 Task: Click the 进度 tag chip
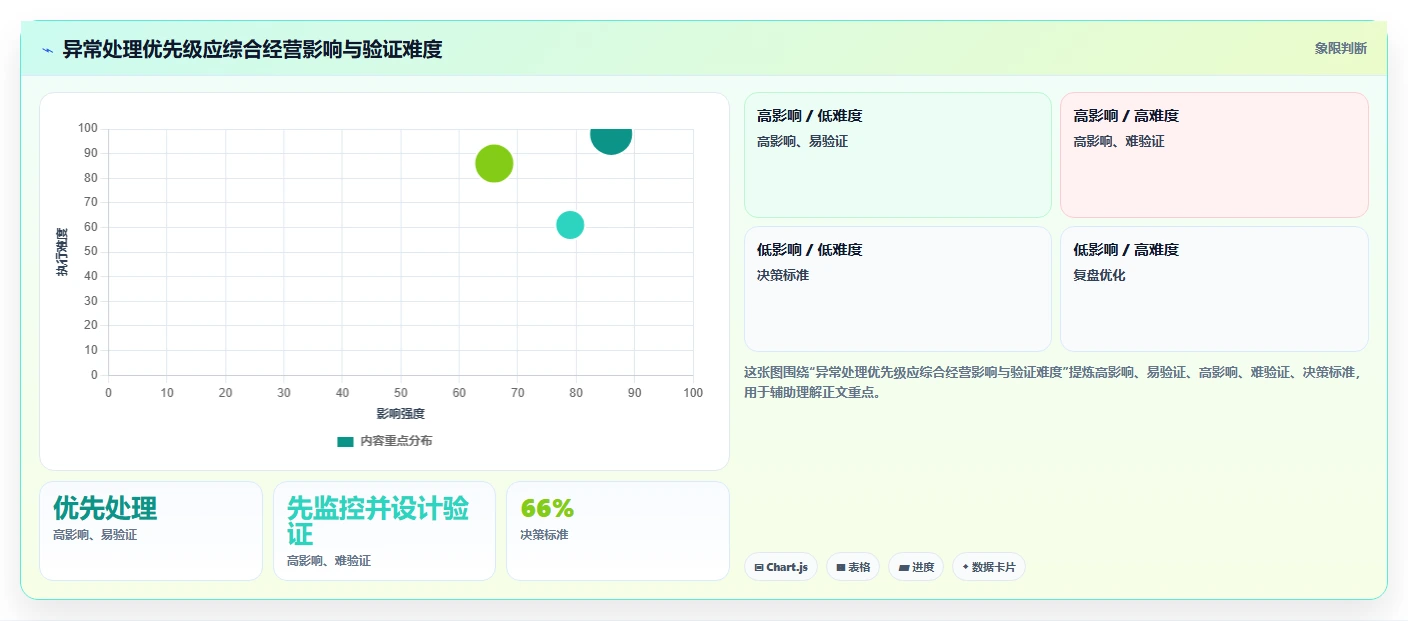915,567
